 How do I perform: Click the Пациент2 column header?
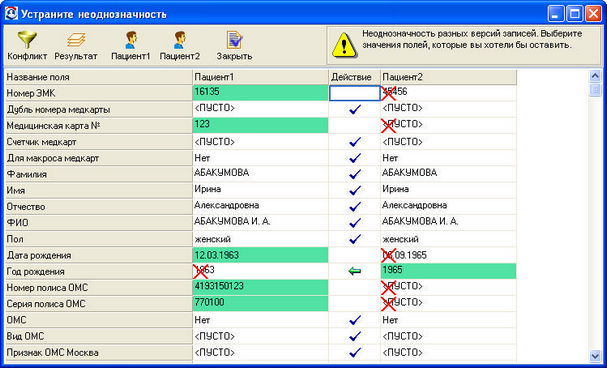[x=448, y=77]
